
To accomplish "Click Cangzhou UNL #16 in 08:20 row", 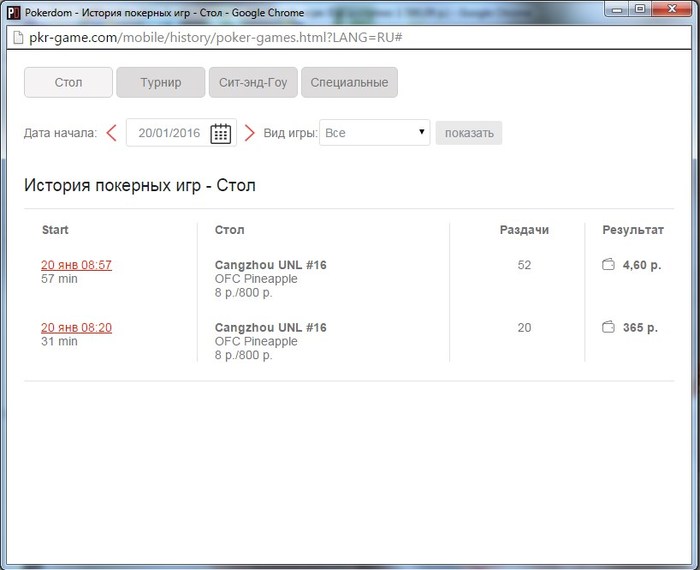I will [x=271, y=327].
